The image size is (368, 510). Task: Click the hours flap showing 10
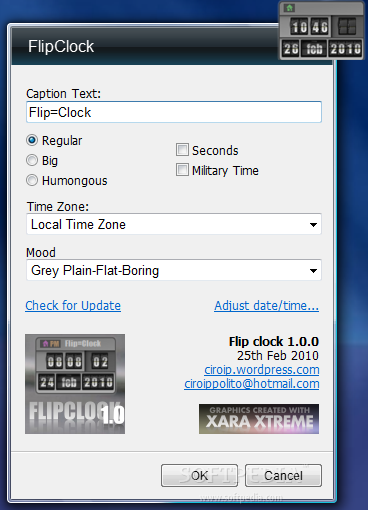point(299,27)
